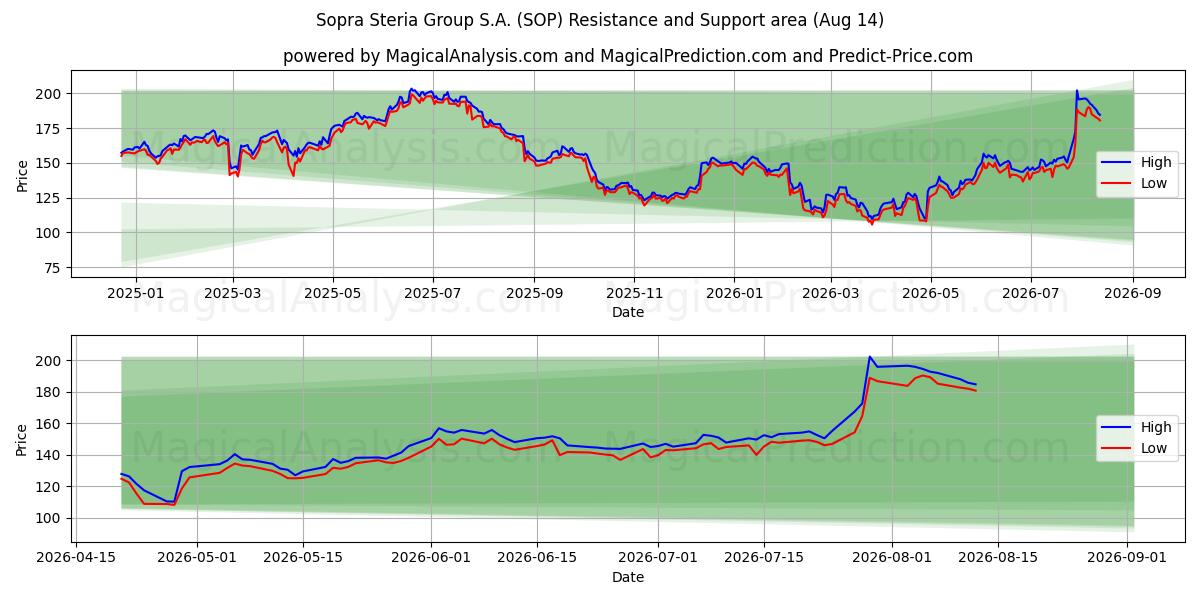Click the '2026-06-01' tick label on the bottom chart
Screen dimensions: 1200x600
(x=431, y=558)
